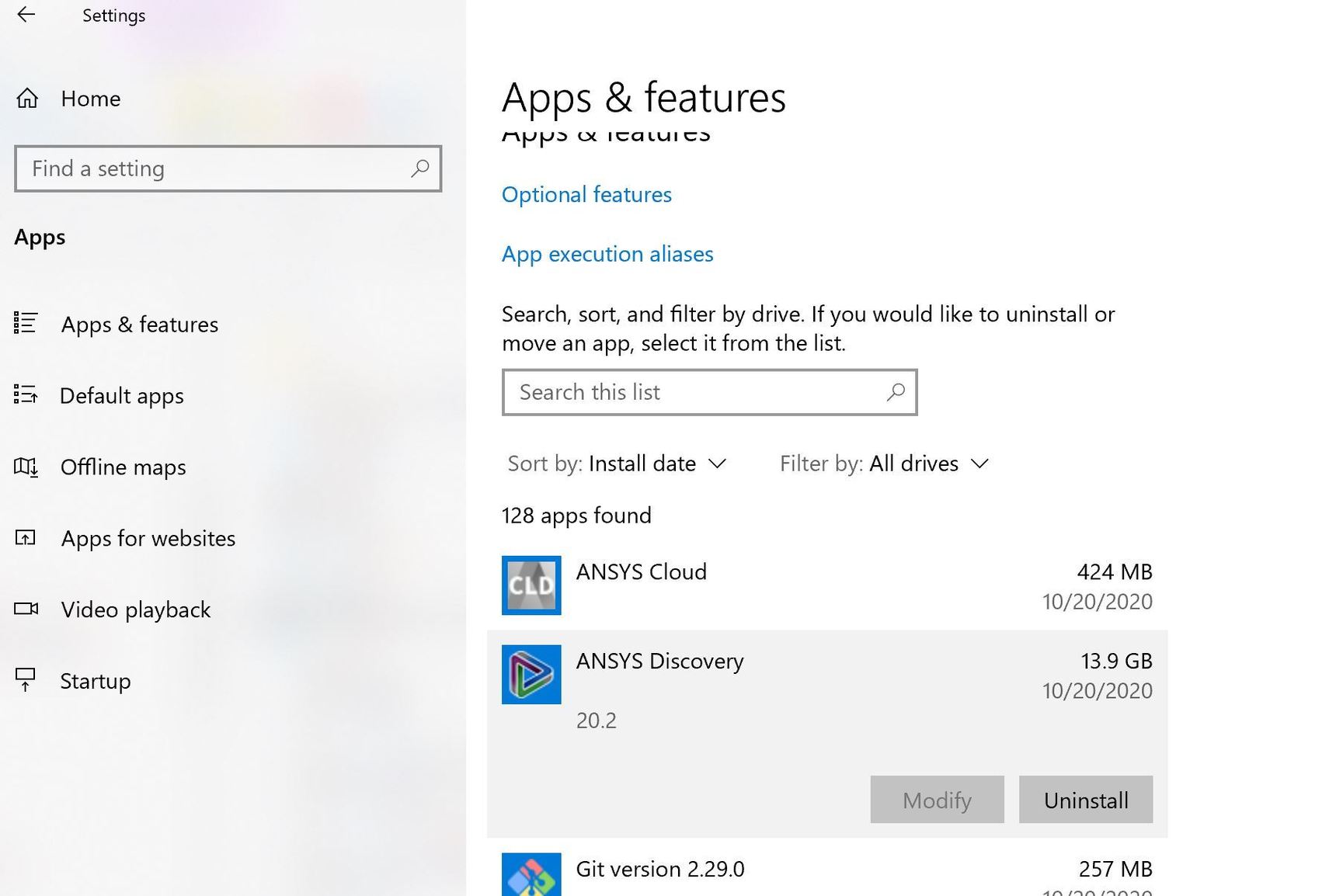This screenshot has width=1336, height=896.
Task: Uninstall ANSYS Discovery
Action: tap(1085, 800)
